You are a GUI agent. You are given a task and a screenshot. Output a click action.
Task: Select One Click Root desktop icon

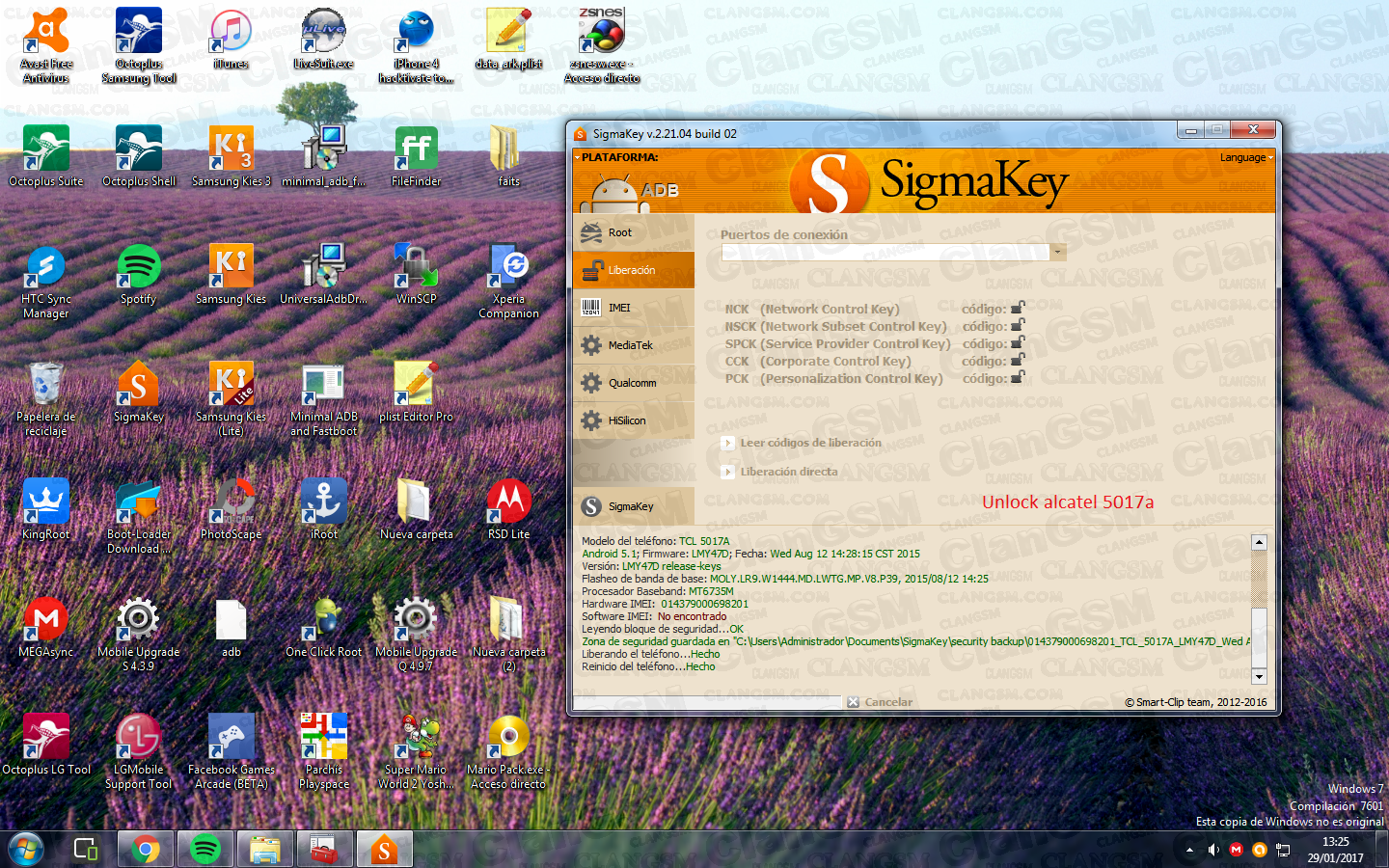pos(324,627)
